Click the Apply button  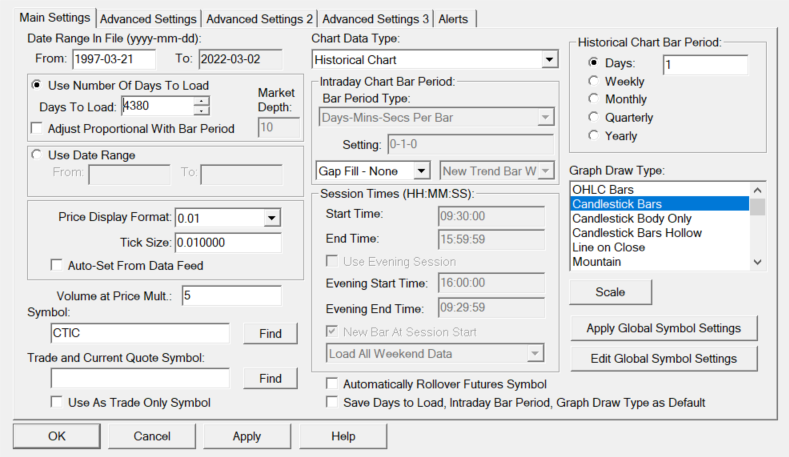[247, 436]
